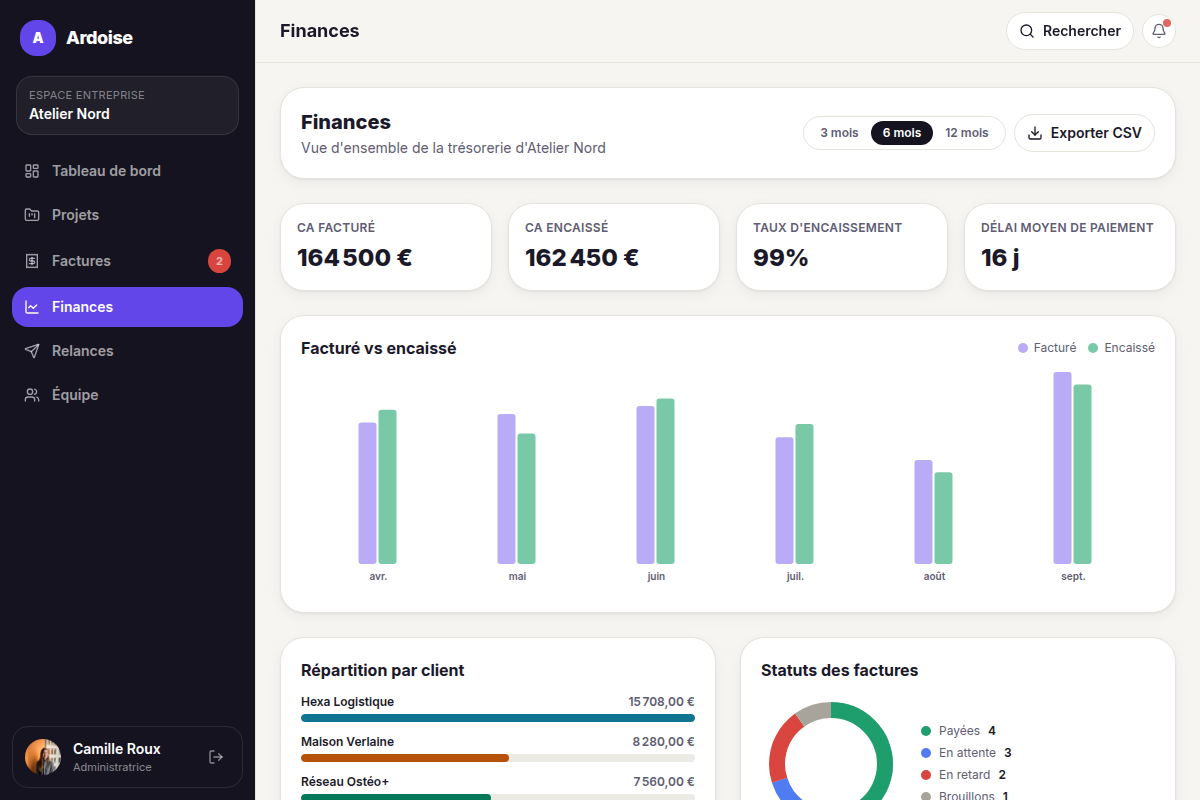Click the invoice status donut chart
Screen dimensions: 1200x800
(831, 751)
